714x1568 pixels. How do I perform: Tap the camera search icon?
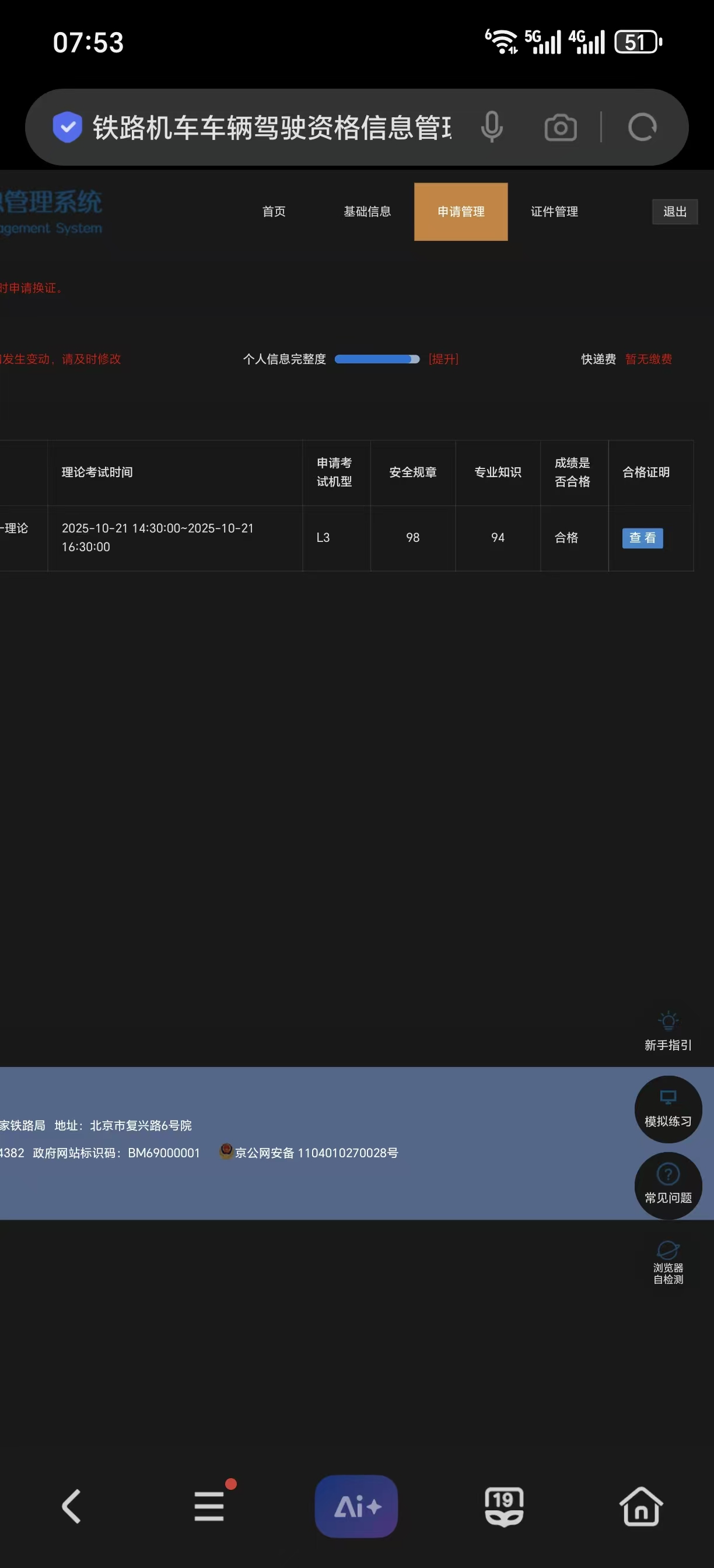point(560,128)
